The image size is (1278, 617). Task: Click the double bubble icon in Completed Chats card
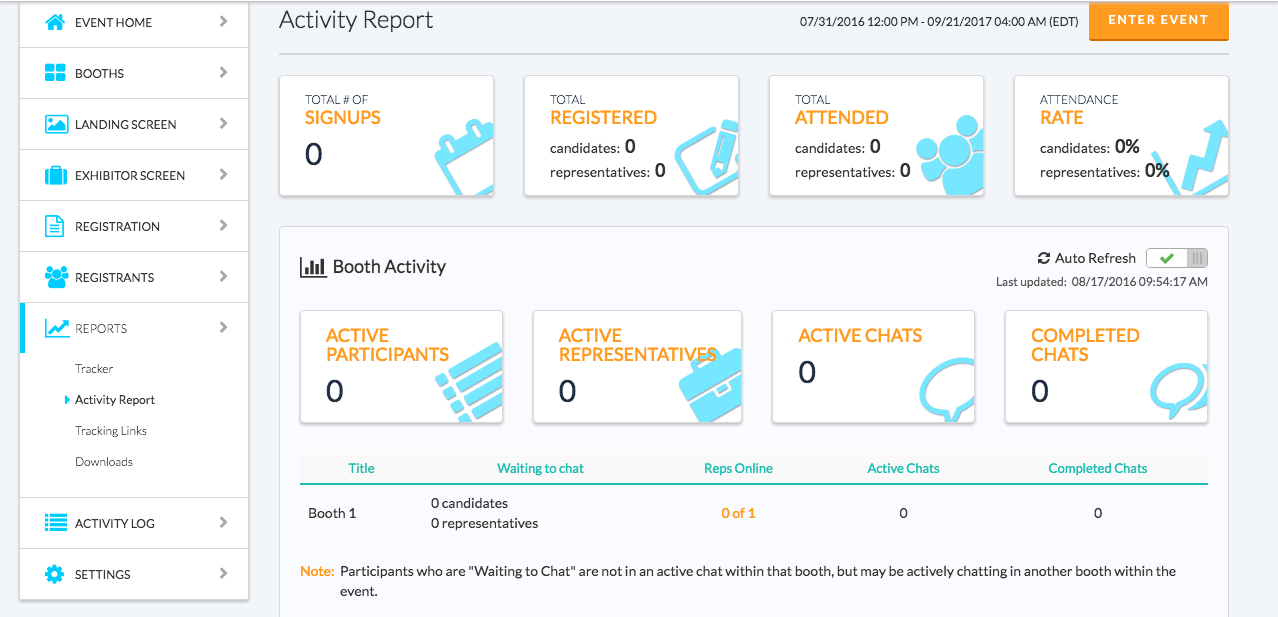1178,390
